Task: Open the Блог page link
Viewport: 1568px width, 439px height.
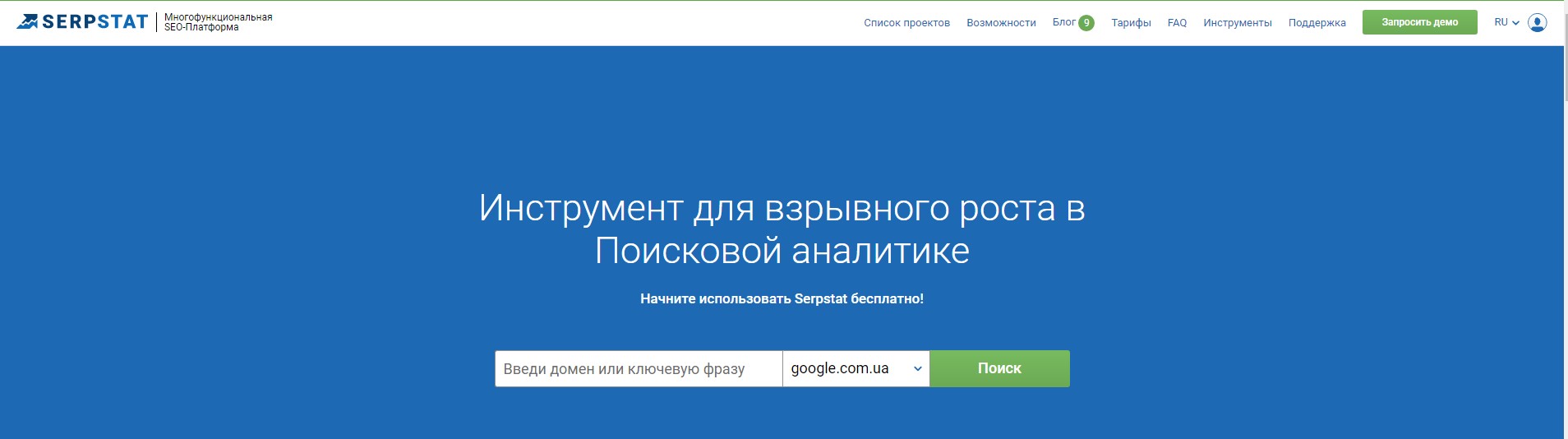Action: [1063, 22]
